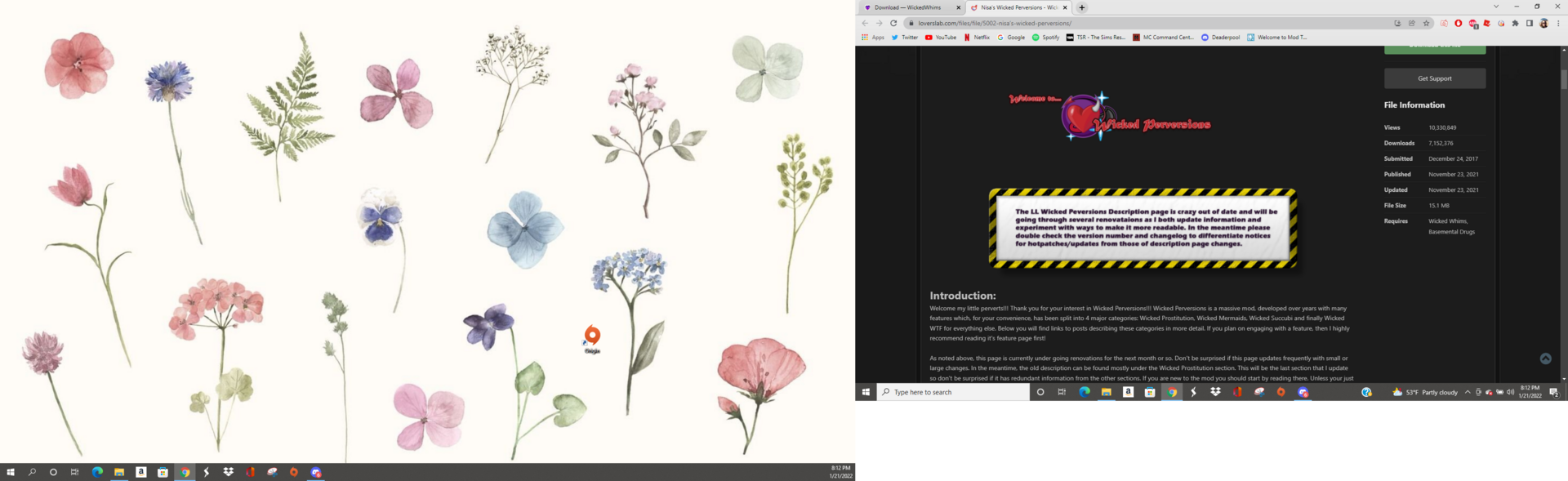The image size is (1568, 481).
Task: Open the Apps bookmark shortcut
Action: pos(872,37)
